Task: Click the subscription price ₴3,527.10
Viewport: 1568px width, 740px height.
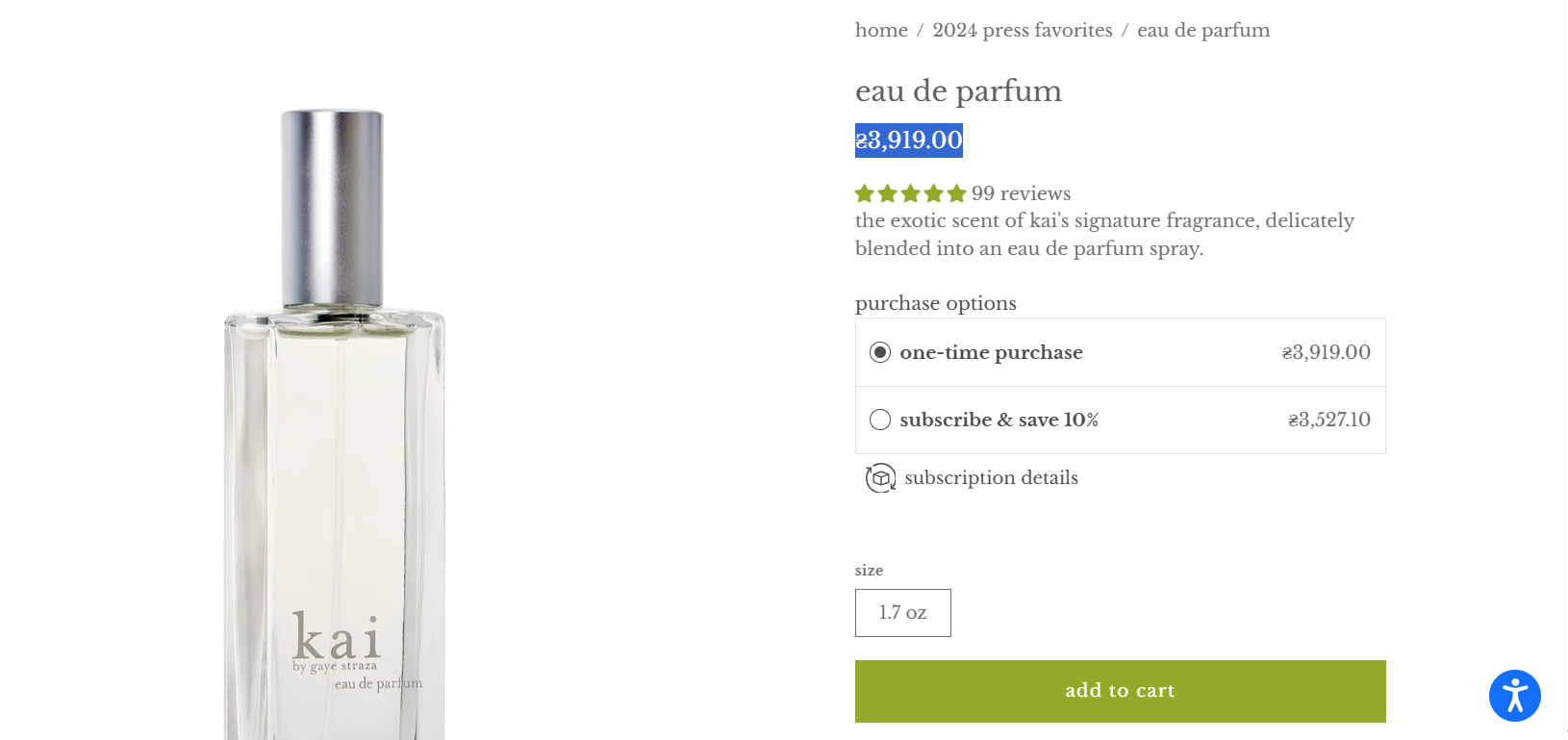Action: coord(1329,420)
